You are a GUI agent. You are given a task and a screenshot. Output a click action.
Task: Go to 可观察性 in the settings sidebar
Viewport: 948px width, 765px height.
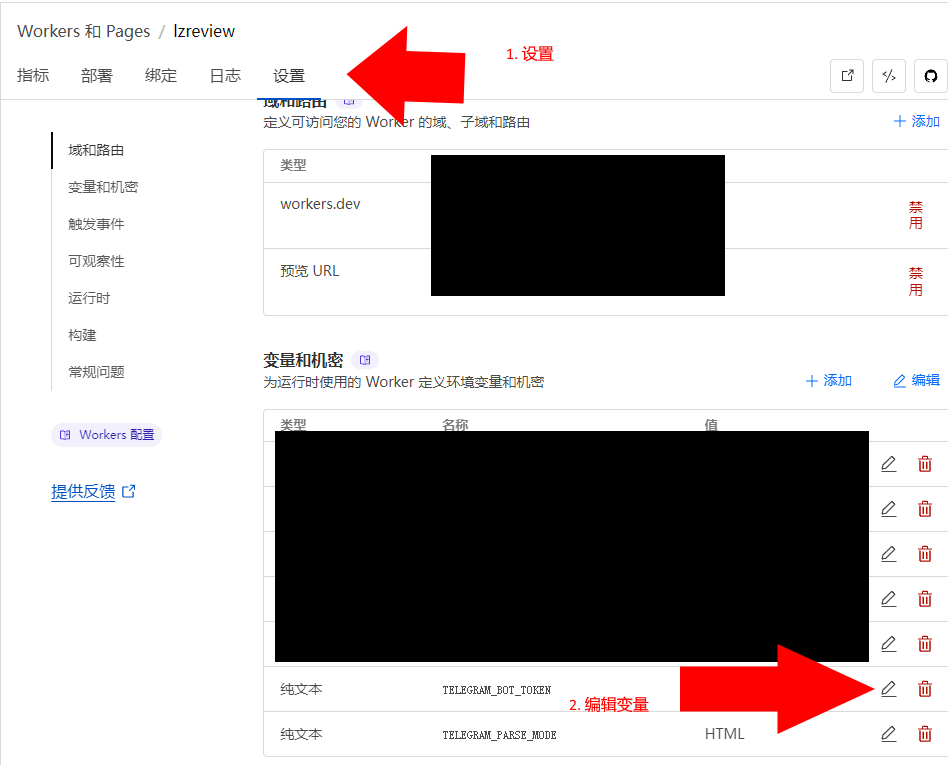[x=96, y=261]
